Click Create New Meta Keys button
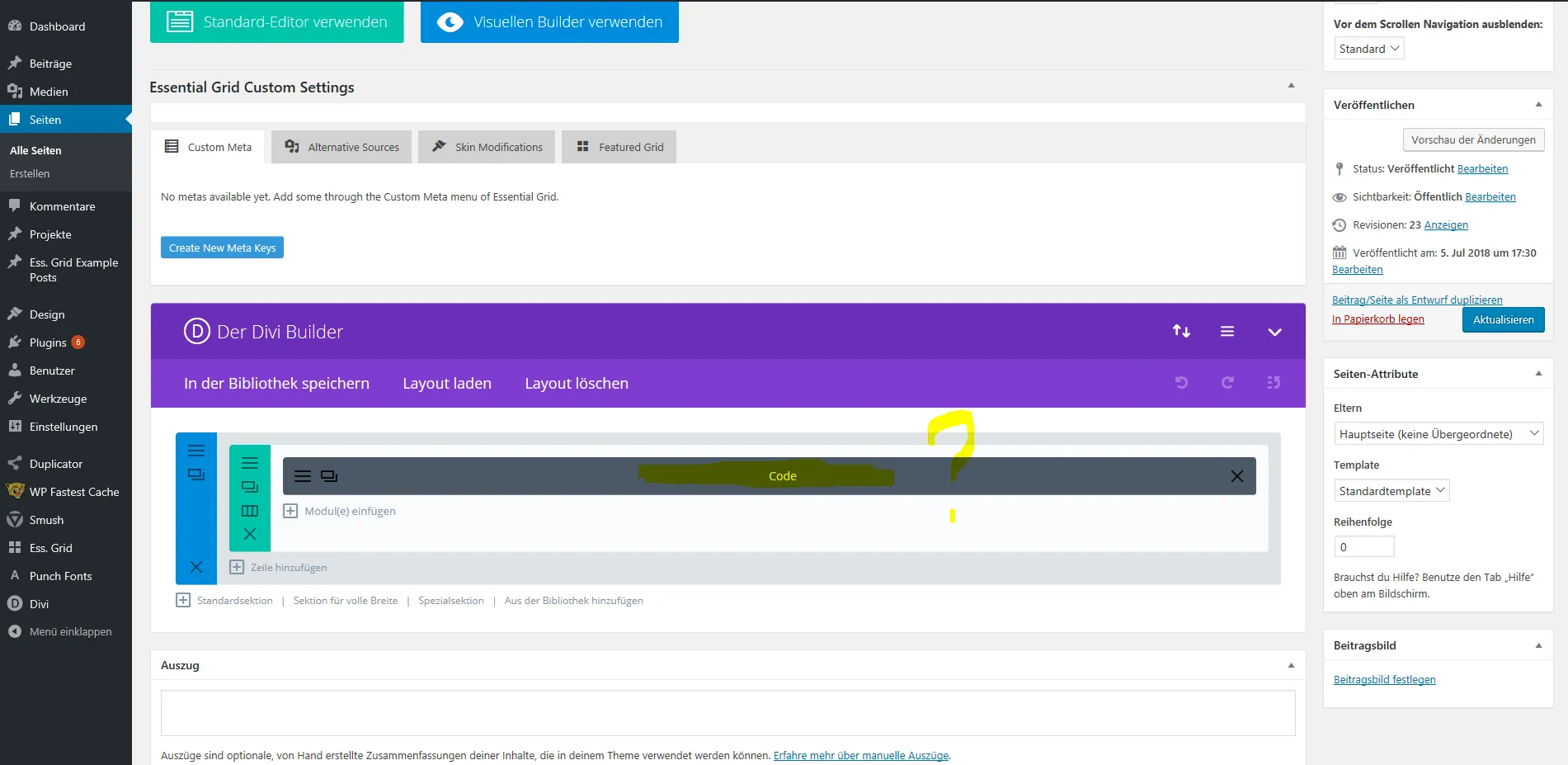 [x=222, y=248]
